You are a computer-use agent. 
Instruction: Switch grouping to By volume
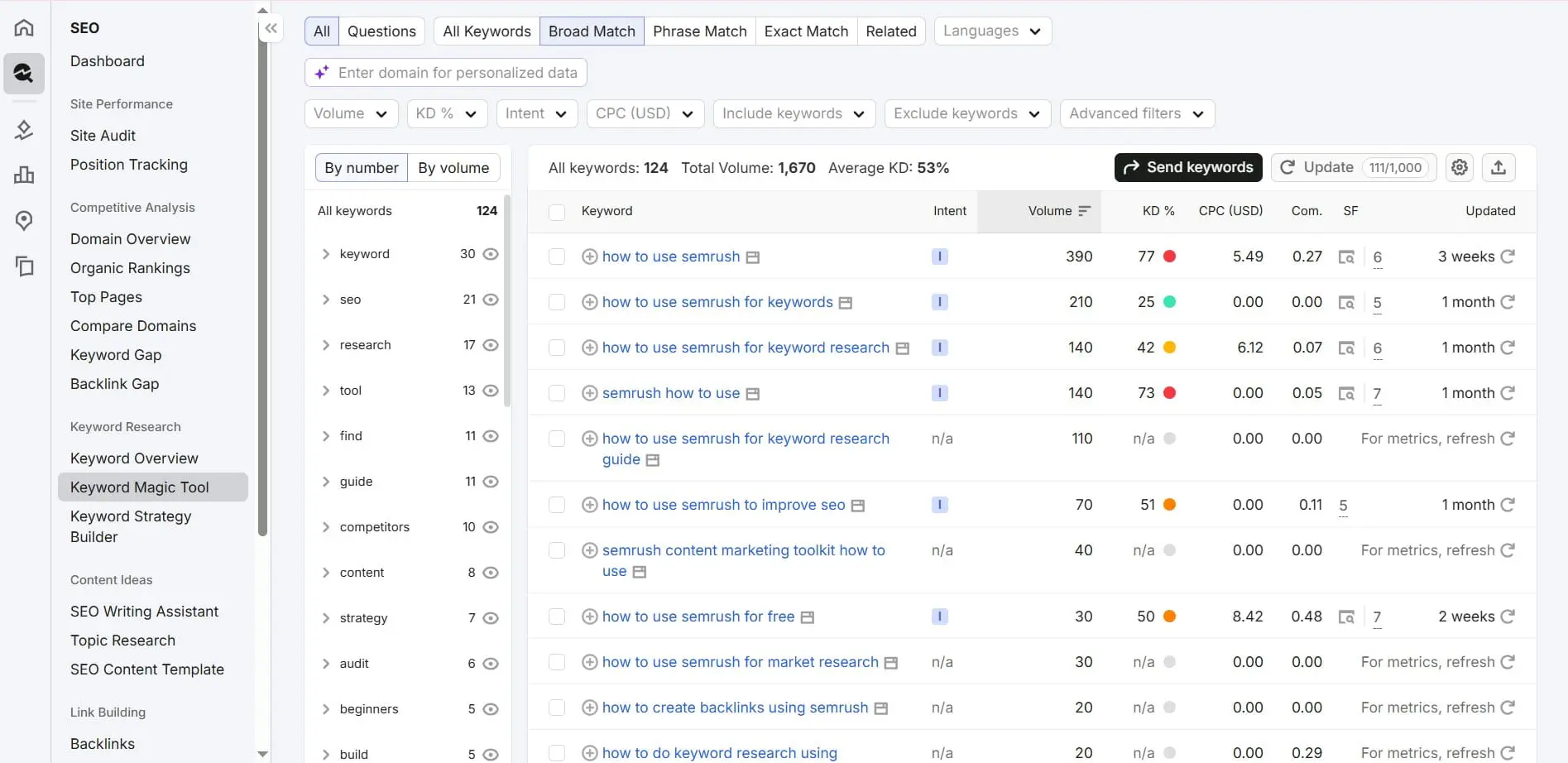point(453,168)
